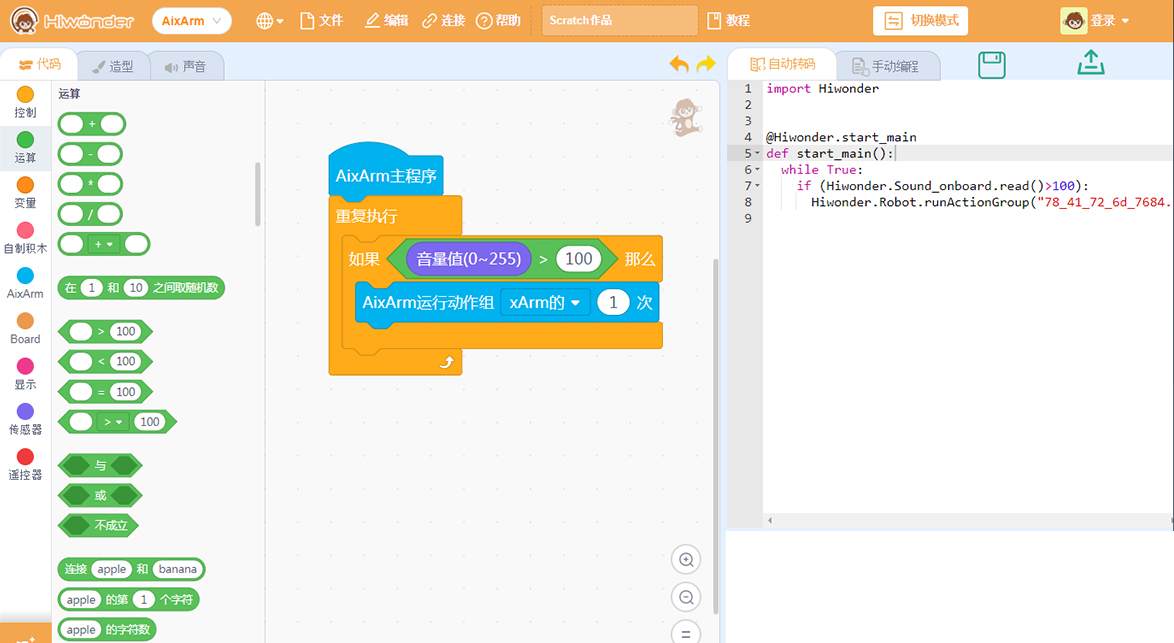Click the workspace reset zoom button

click(686, 633)
